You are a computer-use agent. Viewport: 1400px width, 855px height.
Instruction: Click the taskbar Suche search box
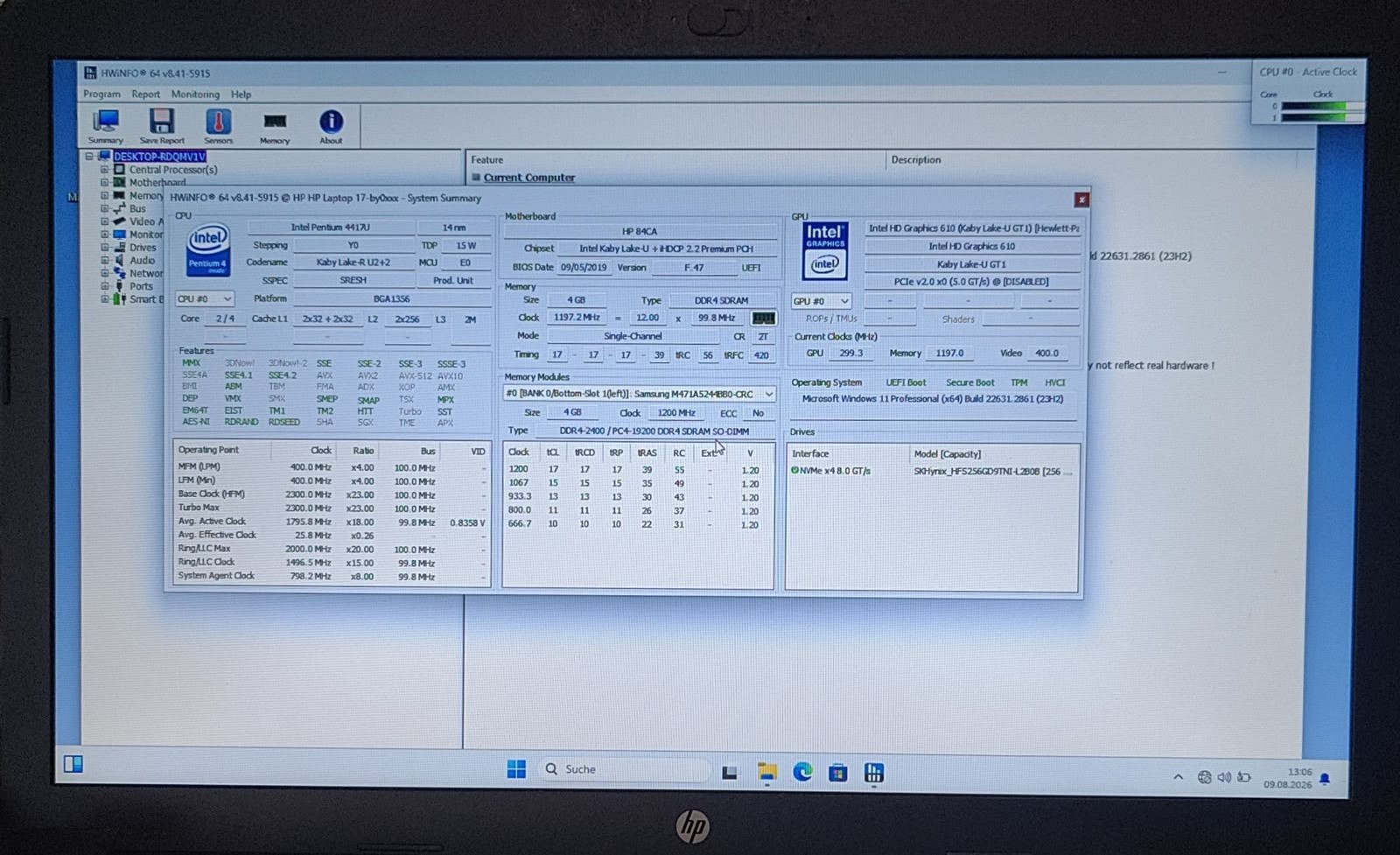(x=624, y=769)
